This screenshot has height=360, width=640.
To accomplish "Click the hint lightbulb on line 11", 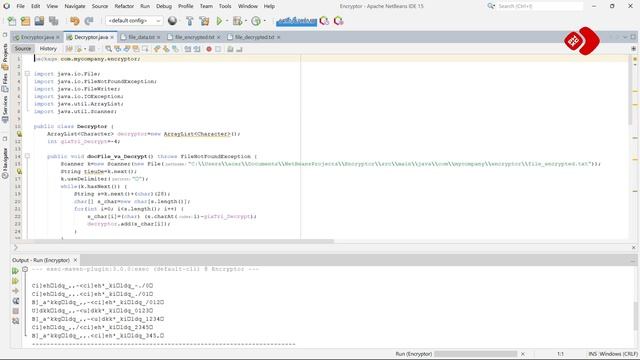I will tap(19, 134).
